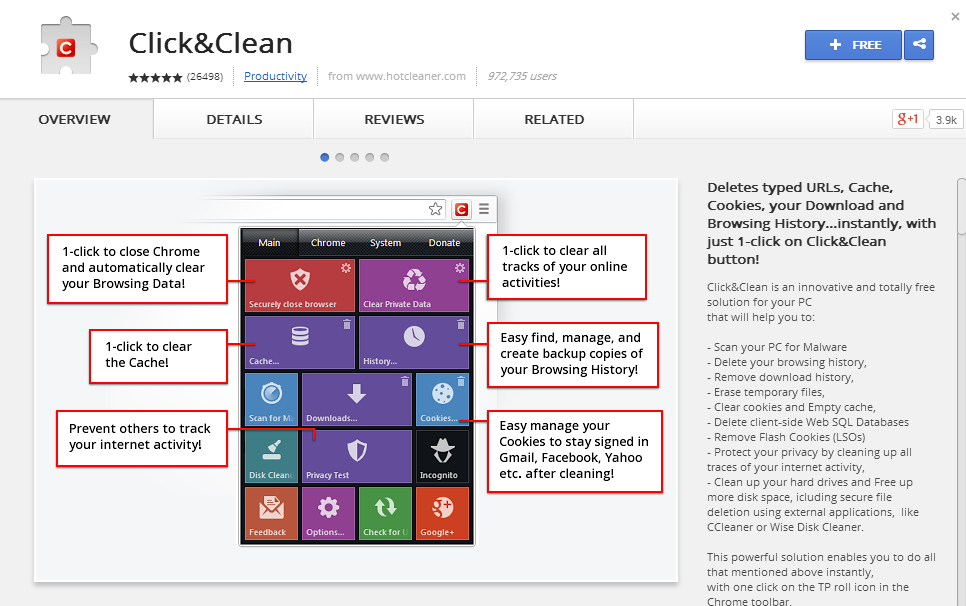
Task: Click the 3.9k count bubble
Action: 946,119
